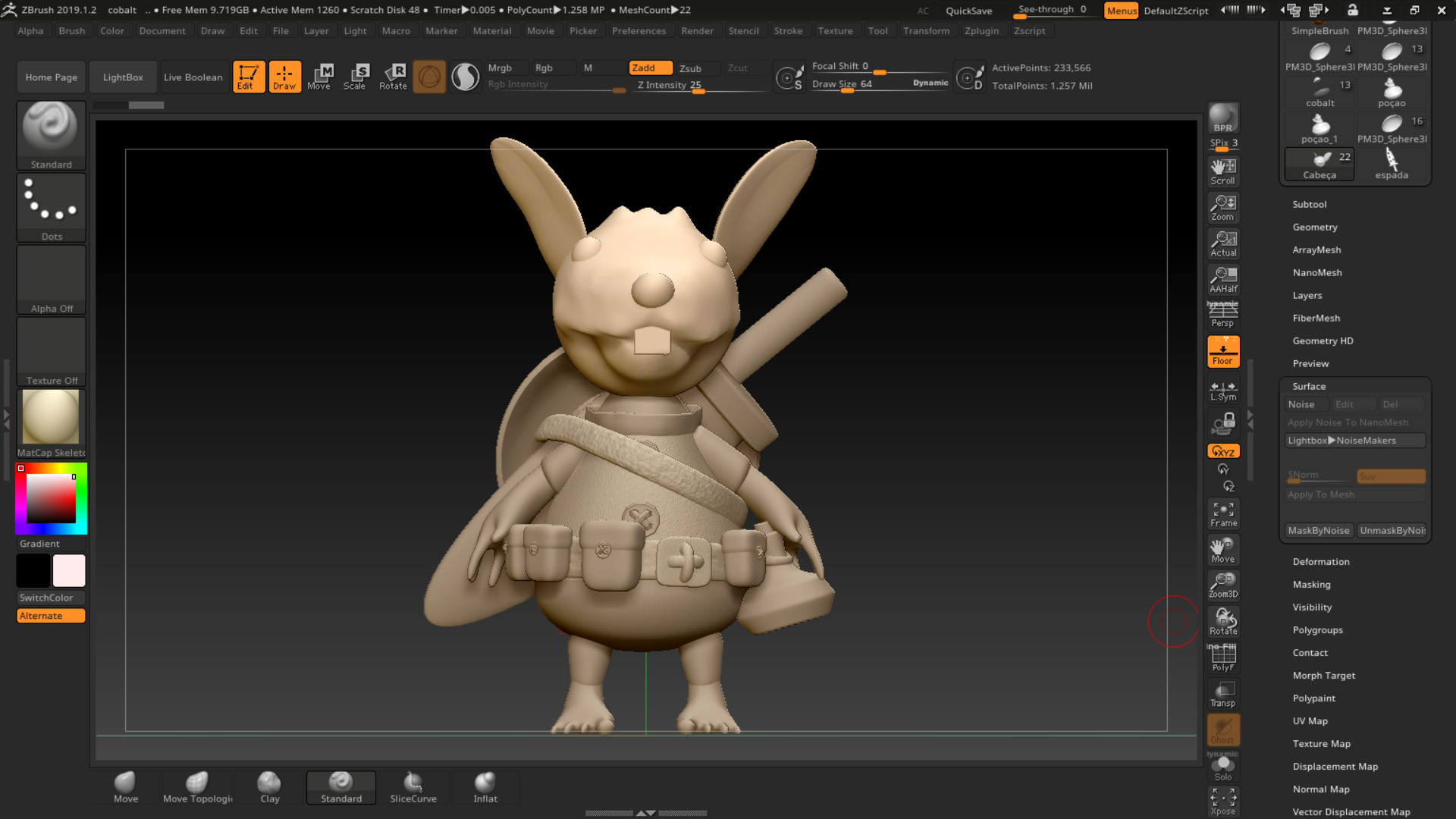1456x819 pixels.
Task: Toggle PolyF polyframe display
Action: [x=1223, y=657]
